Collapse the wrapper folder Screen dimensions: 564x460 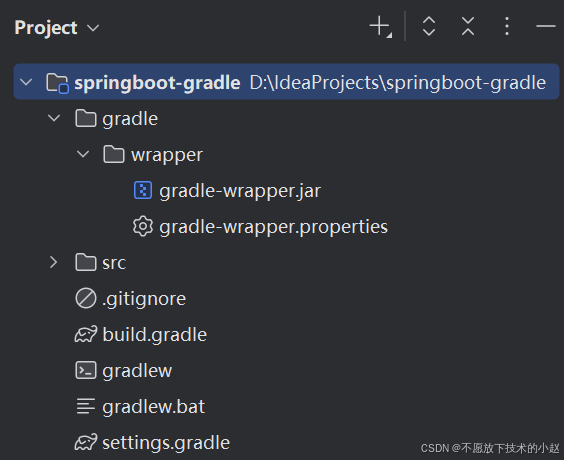click(83, 154)
